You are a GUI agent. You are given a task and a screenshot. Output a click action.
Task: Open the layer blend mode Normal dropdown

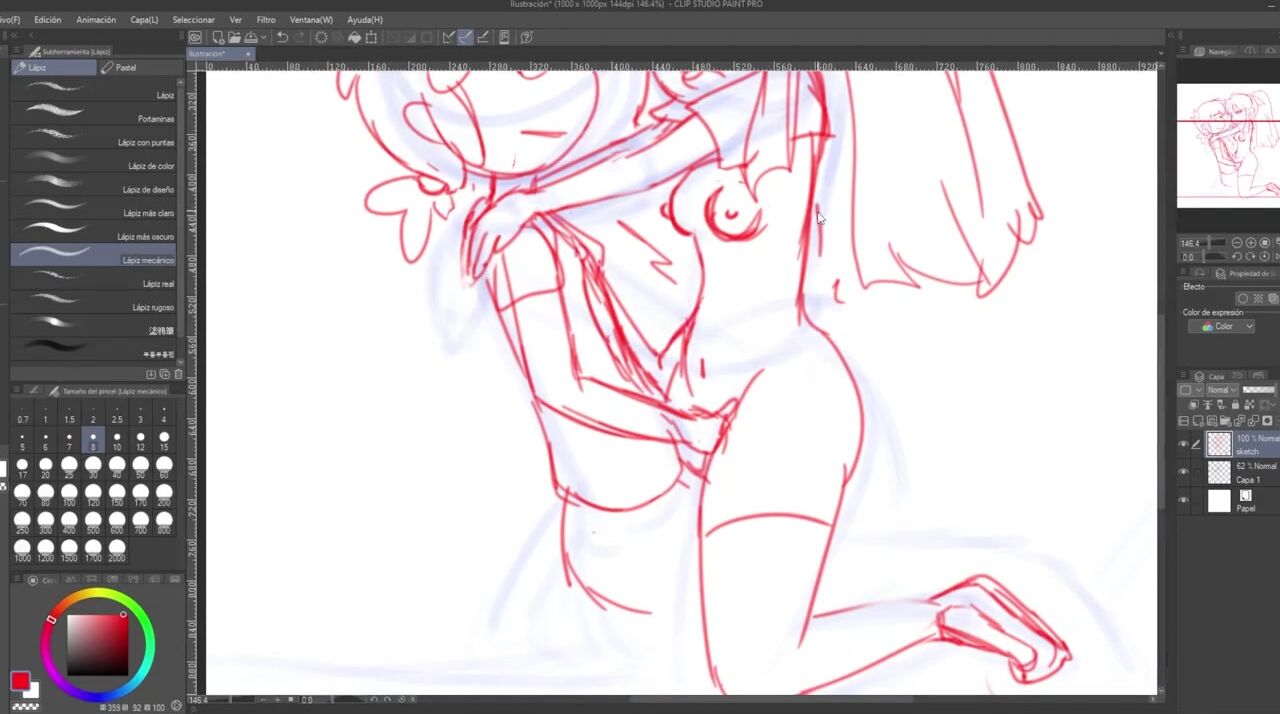[1222, 390]
